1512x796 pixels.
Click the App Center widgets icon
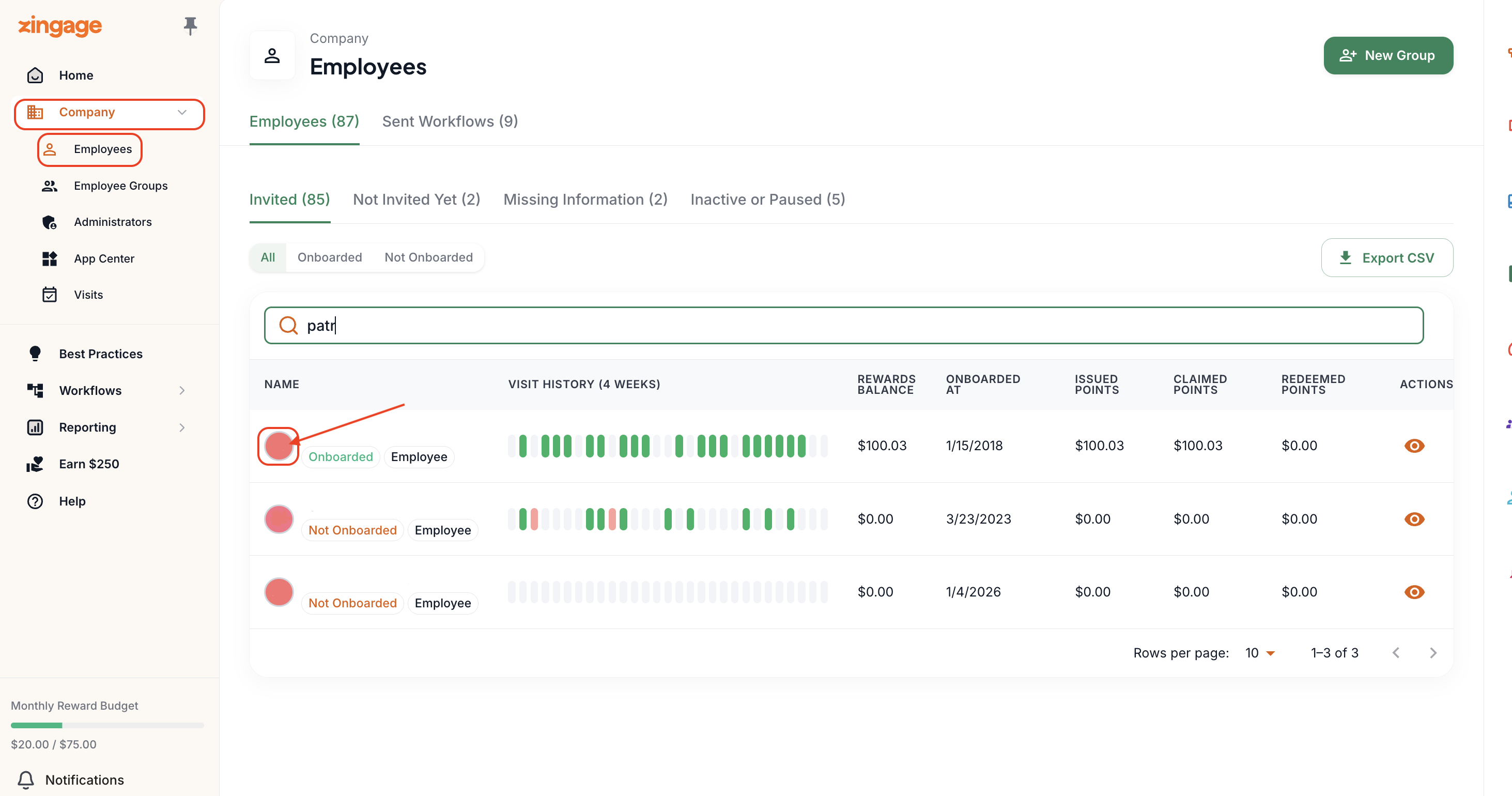click(50, 259)
